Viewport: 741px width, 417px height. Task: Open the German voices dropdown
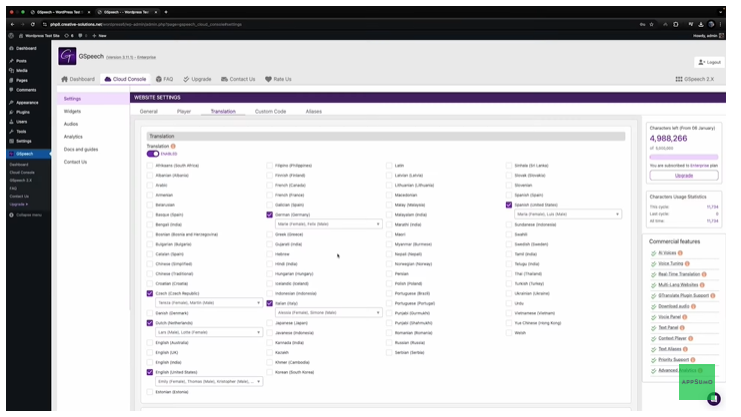[328, 224]
